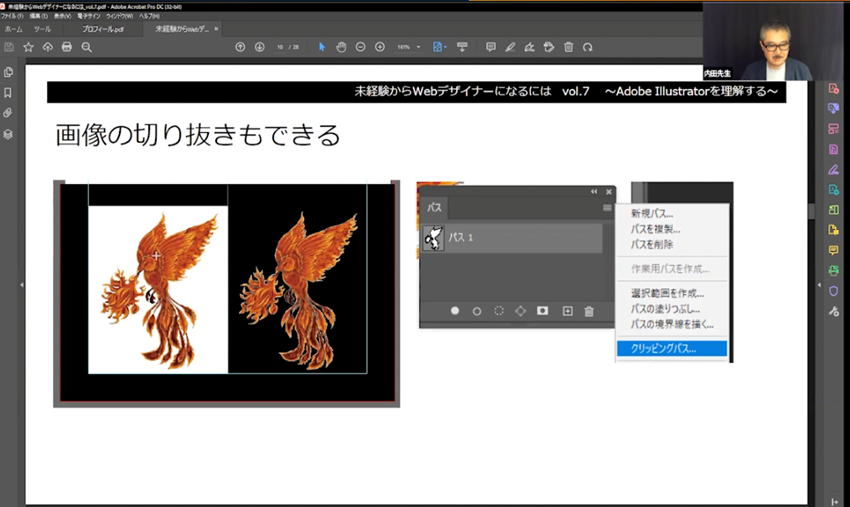Viewport: 850px width, 507px height.
Task: Choose クリッピングパス... from context menu
Action: point(672,349)
